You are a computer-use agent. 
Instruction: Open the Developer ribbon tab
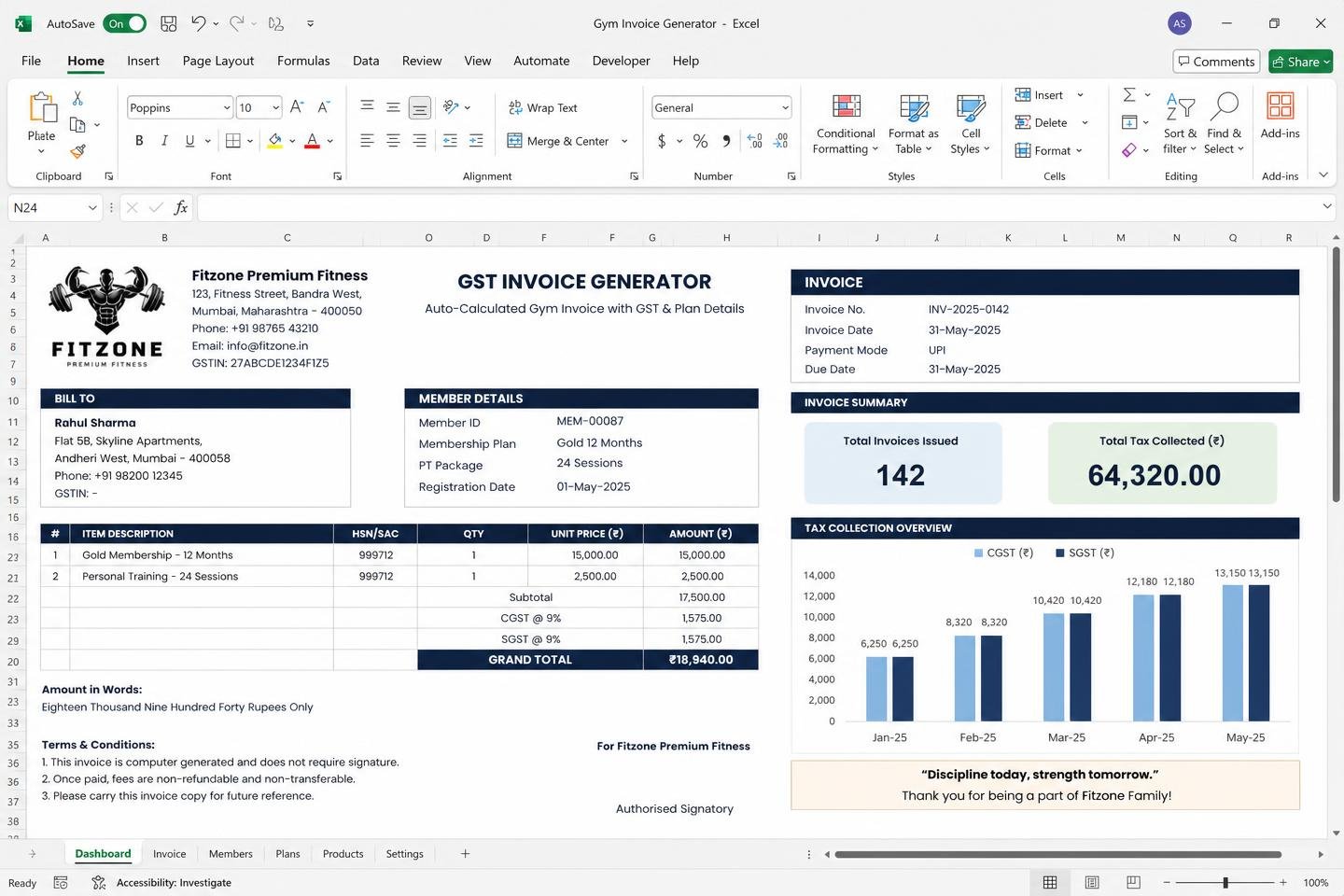[x=621, y=61]
